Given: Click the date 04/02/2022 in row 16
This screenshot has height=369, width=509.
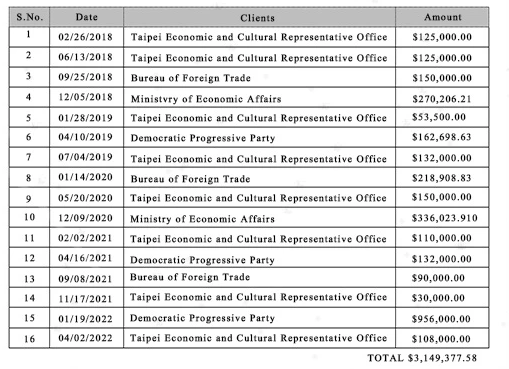Looking at the screenshot, I should [86, 338].
